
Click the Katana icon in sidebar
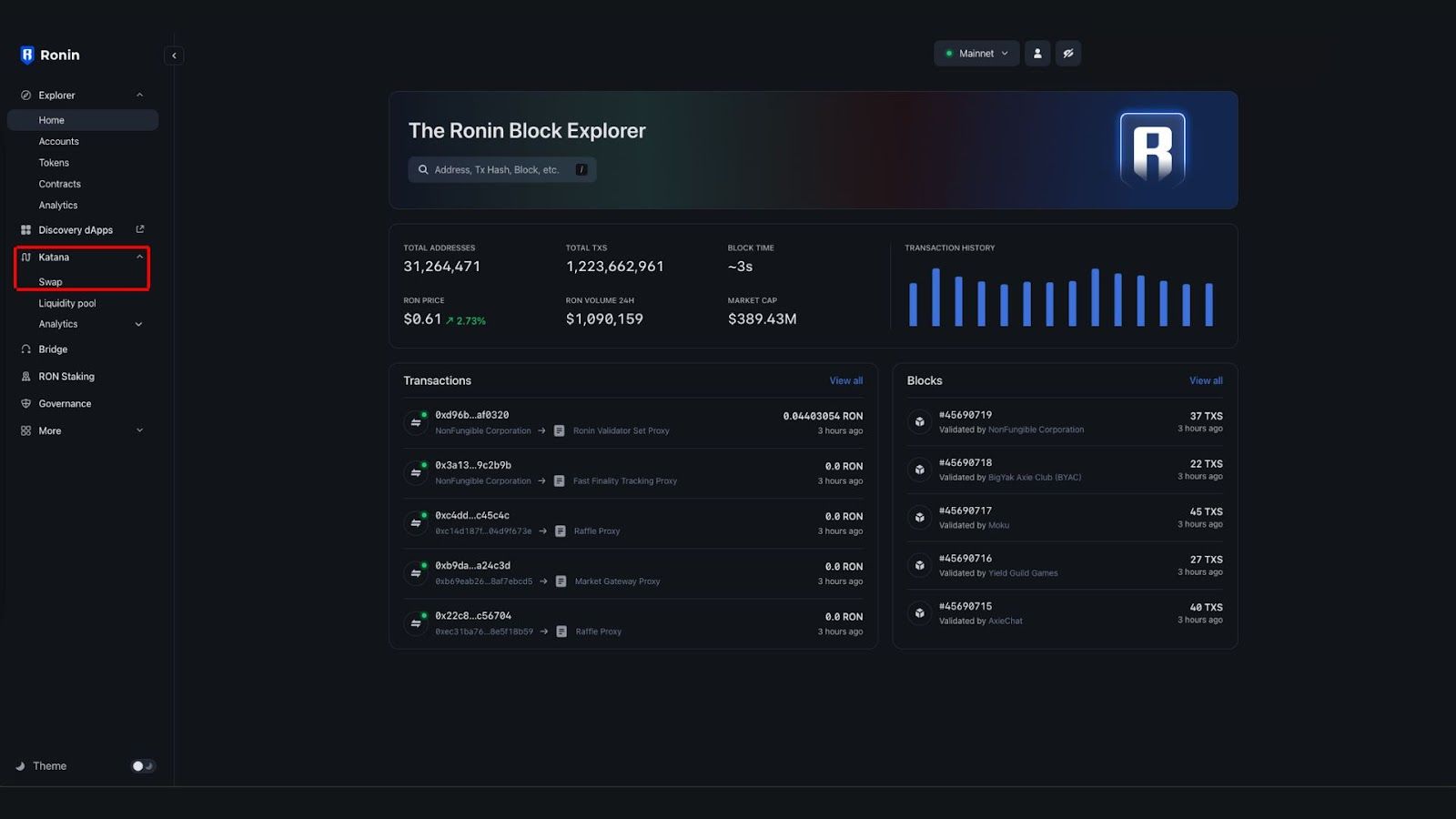click(25, 258)
